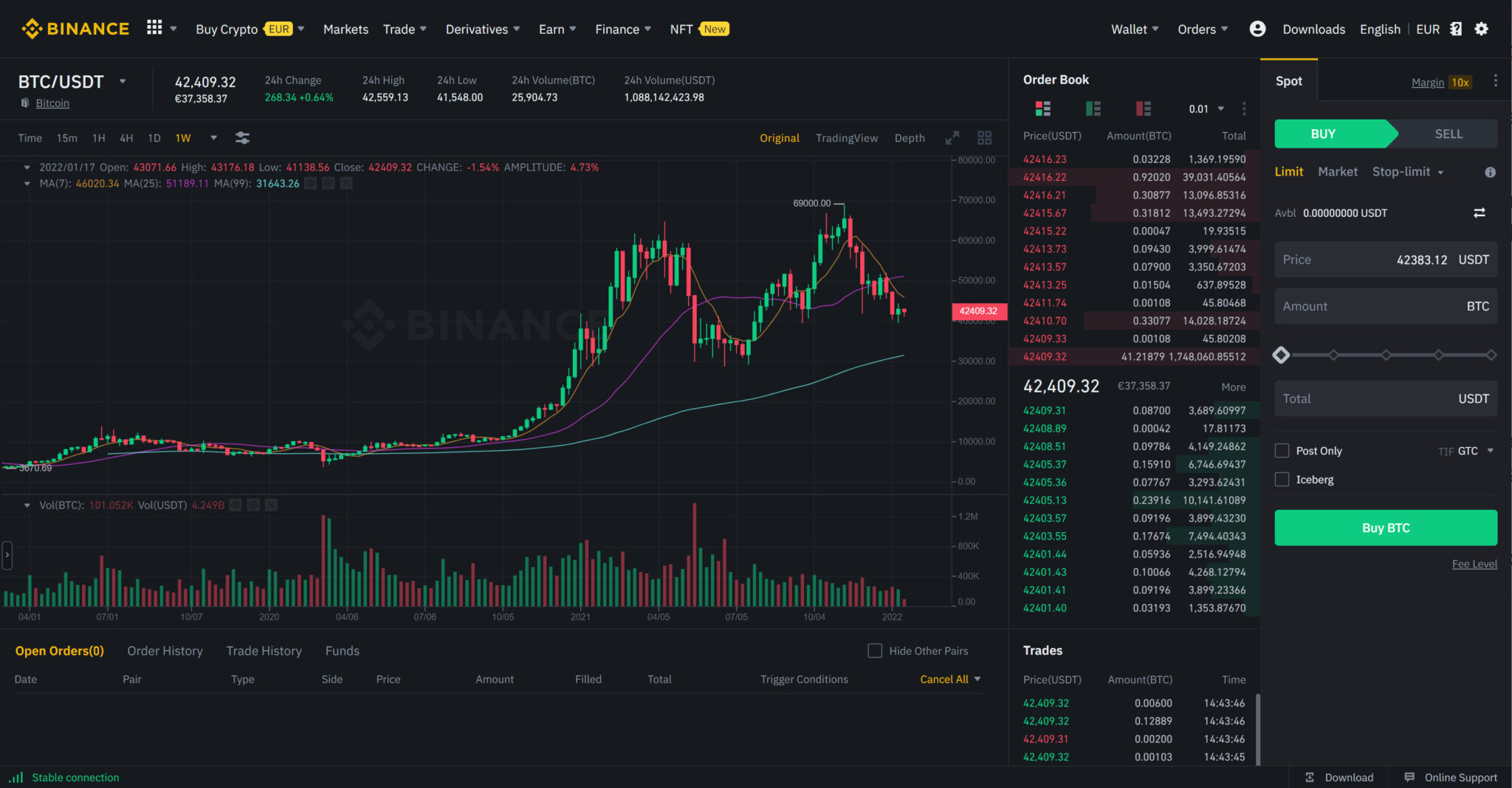Image resolution: width=1512 pixels, height=788 pixels.
Task: Click the Binance logo
Action: [x=75, y=29]
